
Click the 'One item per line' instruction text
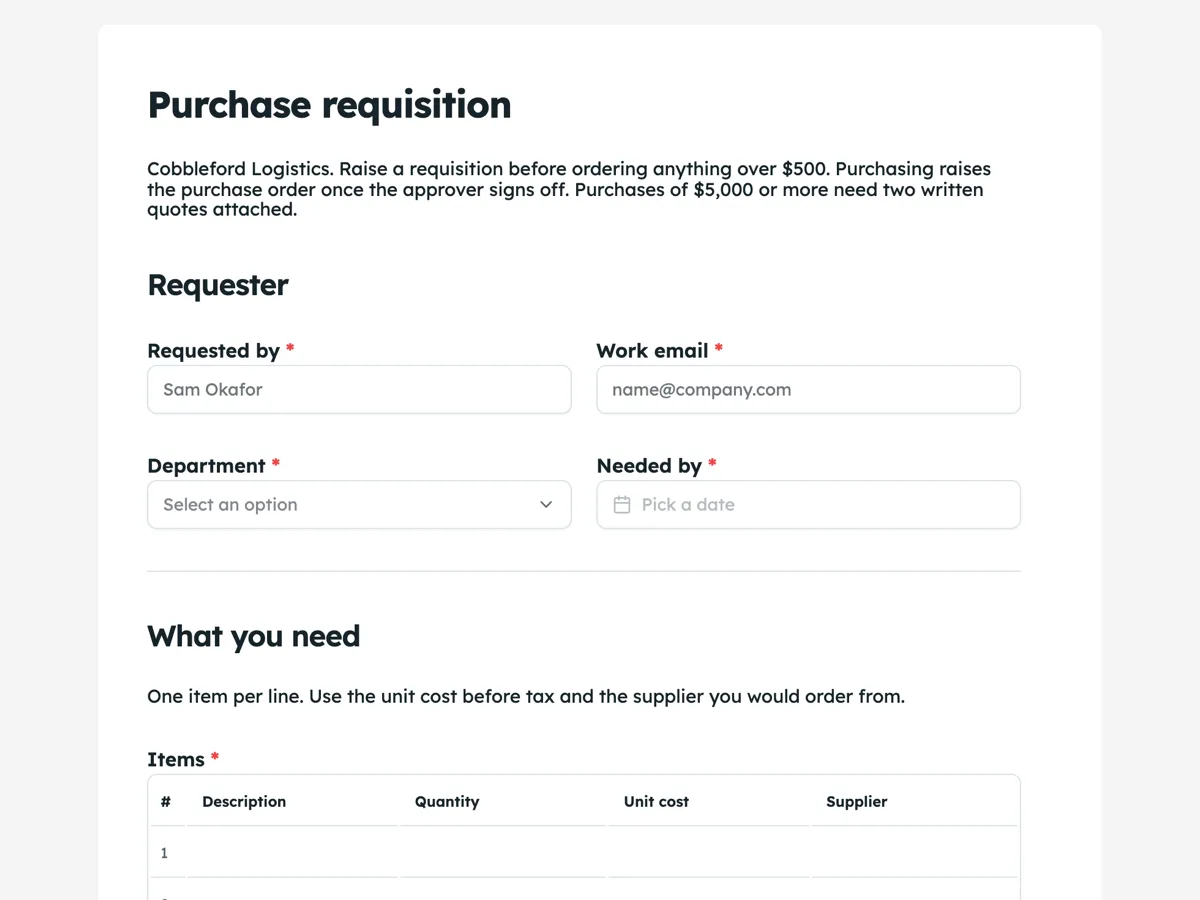(526, 696)
